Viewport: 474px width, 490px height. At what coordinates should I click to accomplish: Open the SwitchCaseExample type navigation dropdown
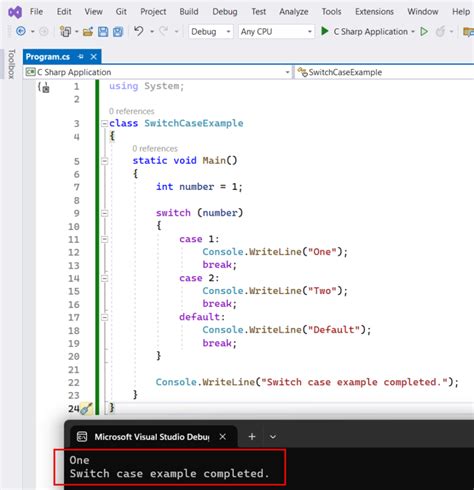(384, 72)
